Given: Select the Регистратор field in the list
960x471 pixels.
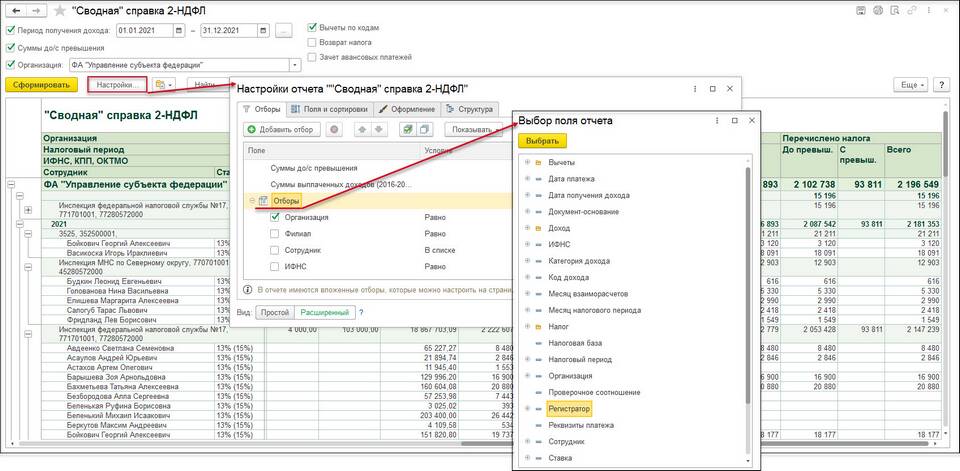Looking at the screenshot, I should click(571, 409).
